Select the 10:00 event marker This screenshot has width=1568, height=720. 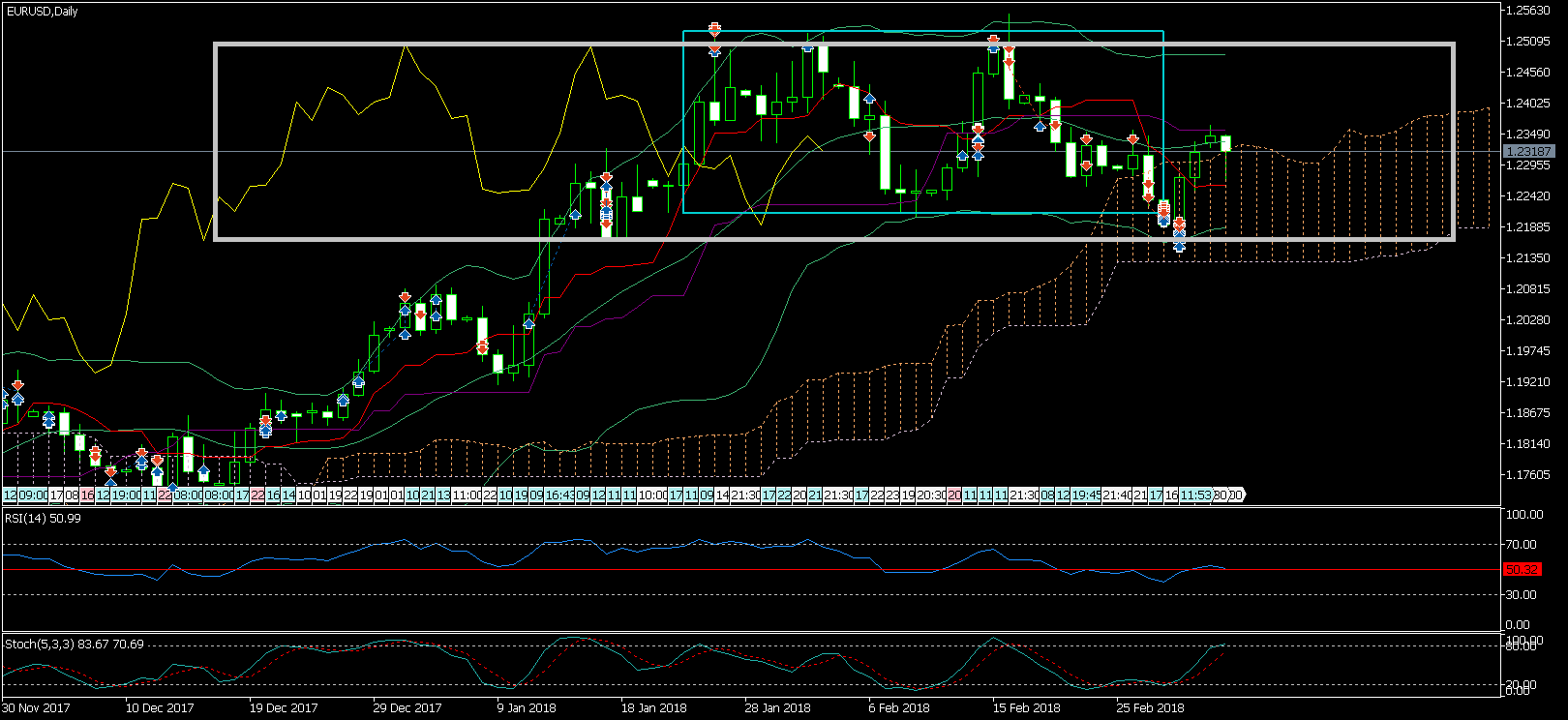coord(652,495)
